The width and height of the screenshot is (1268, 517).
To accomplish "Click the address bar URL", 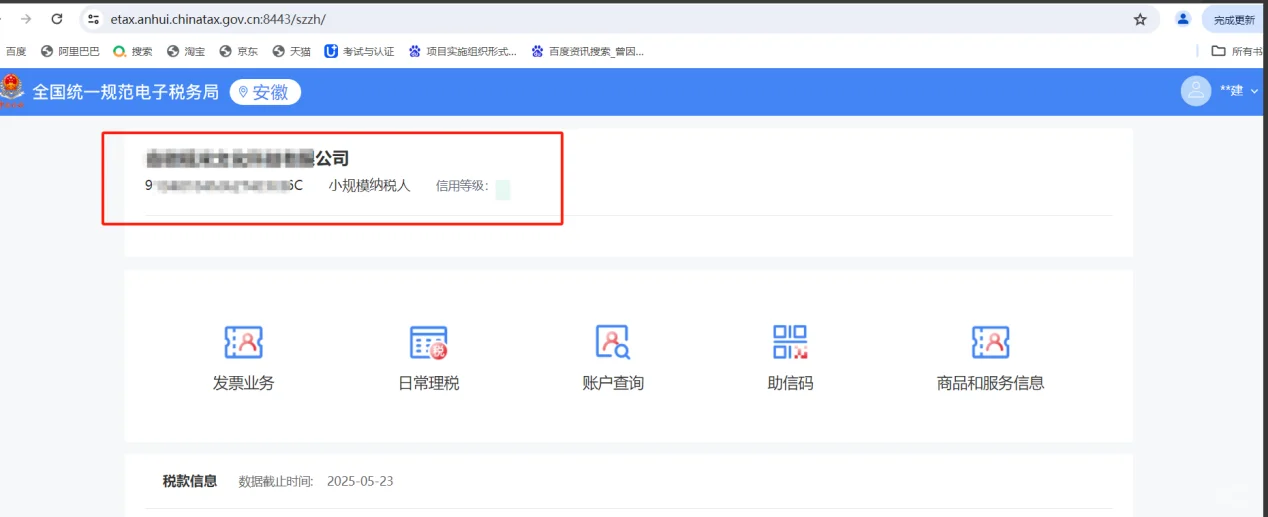I will (218, 19).
